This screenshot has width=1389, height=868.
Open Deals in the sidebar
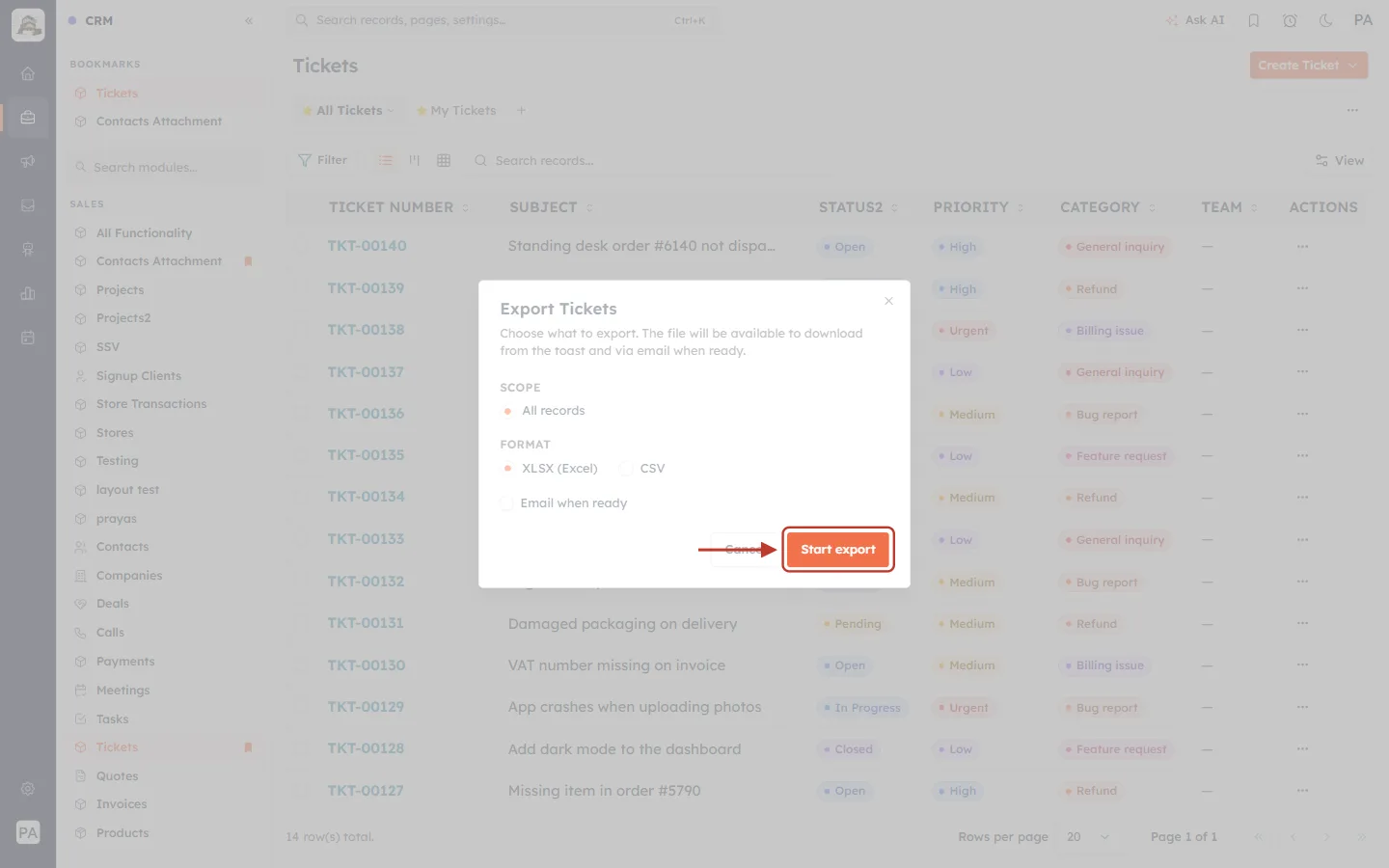pyautogui.click(x=113, y=604)
